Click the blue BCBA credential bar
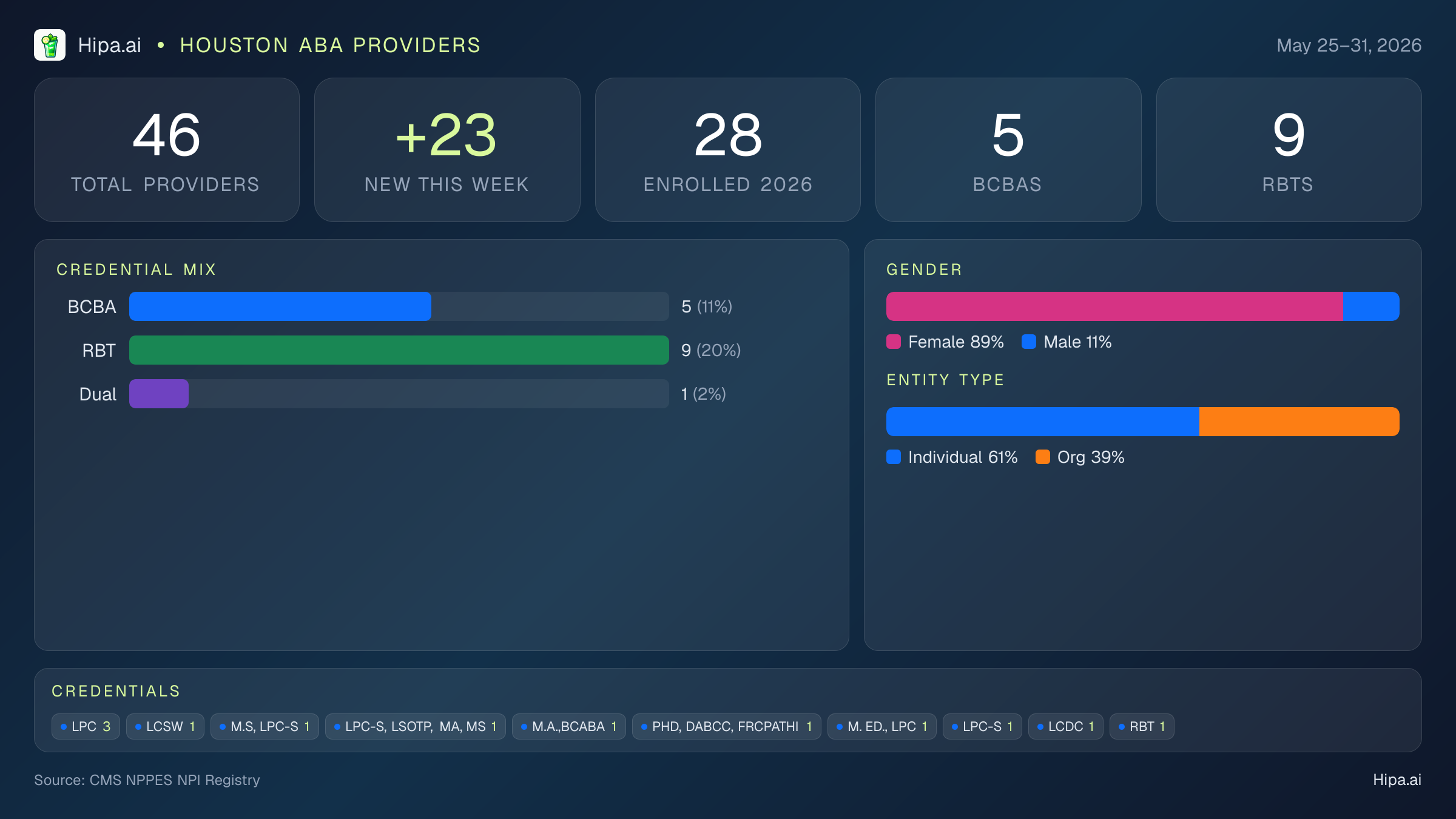The image size is (1456, 819). (280, 306)
